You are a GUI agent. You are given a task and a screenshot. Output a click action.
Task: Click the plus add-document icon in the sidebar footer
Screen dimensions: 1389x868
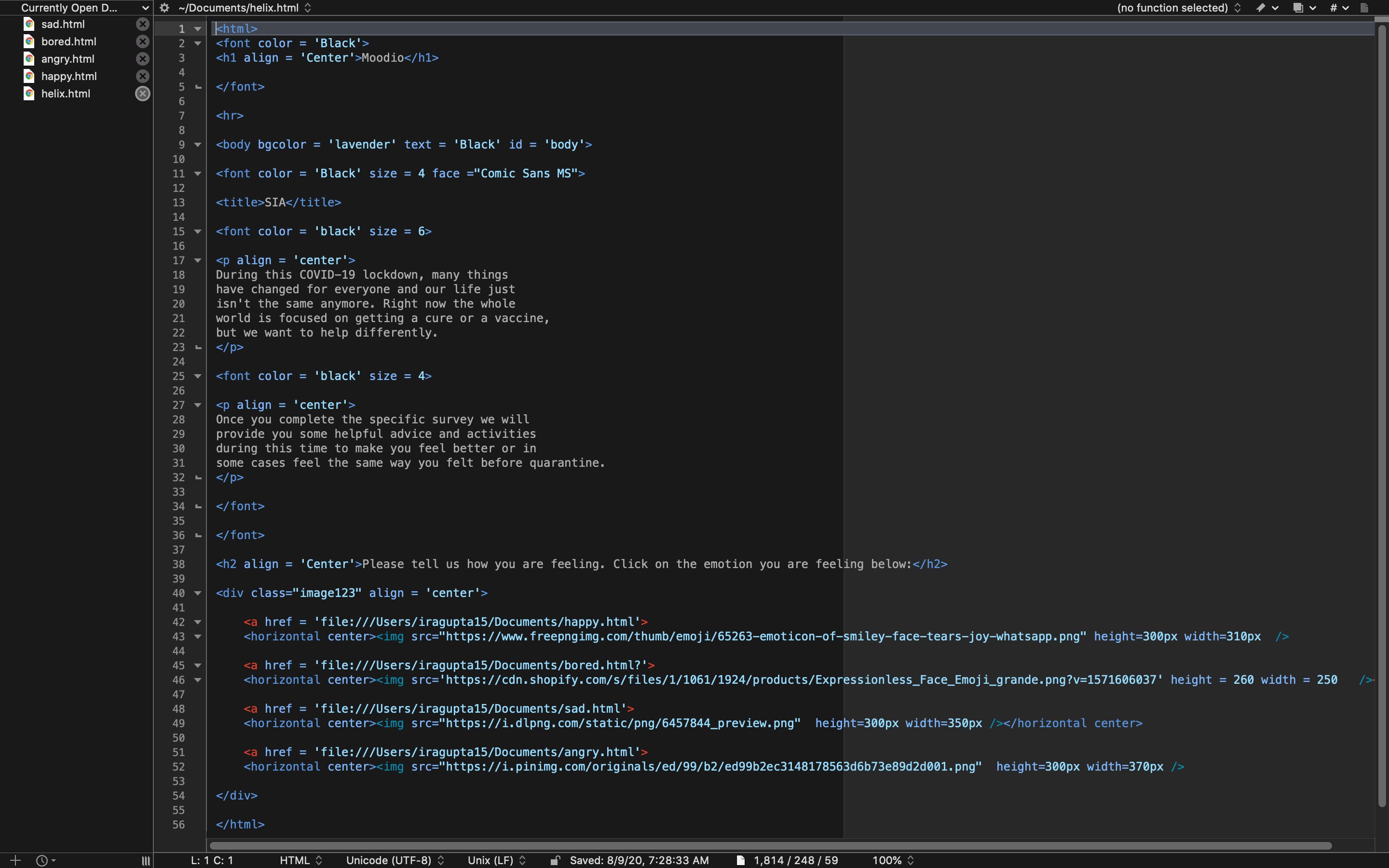click(x=15, y=860)
